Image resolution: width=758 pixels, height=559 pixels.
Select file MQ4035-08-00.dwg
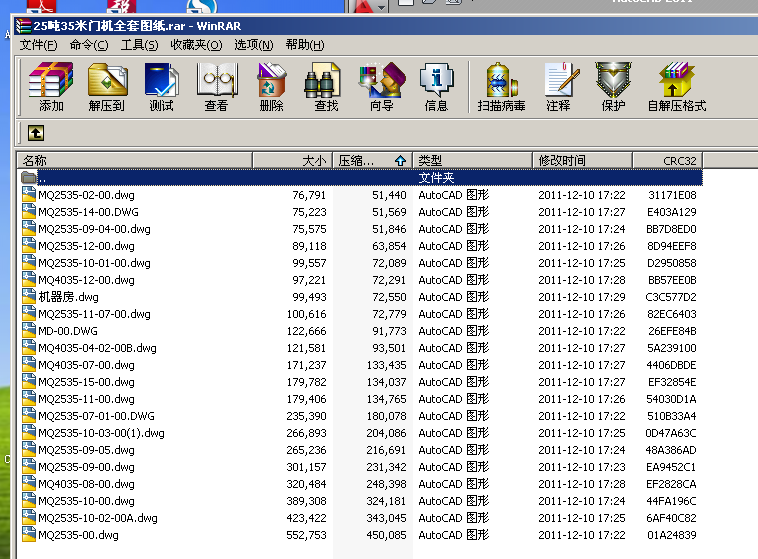[362, 484]
